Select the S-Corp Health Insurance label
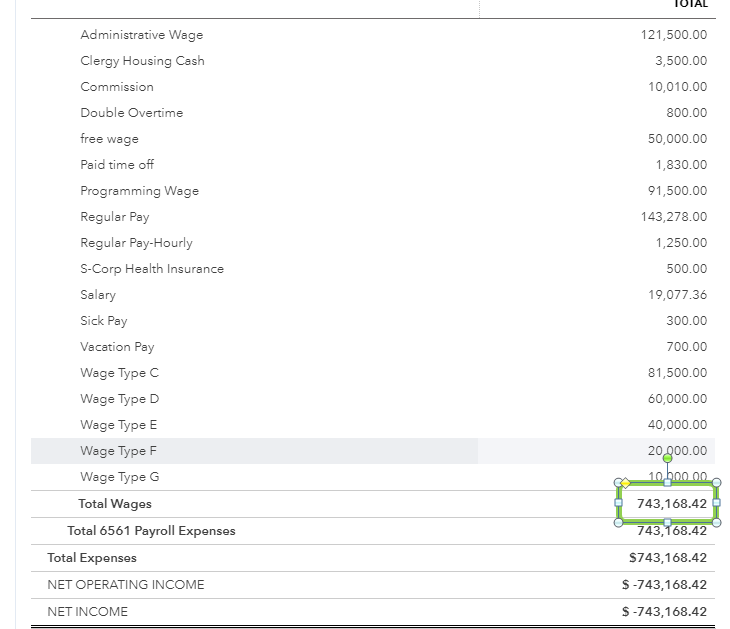 152,269
